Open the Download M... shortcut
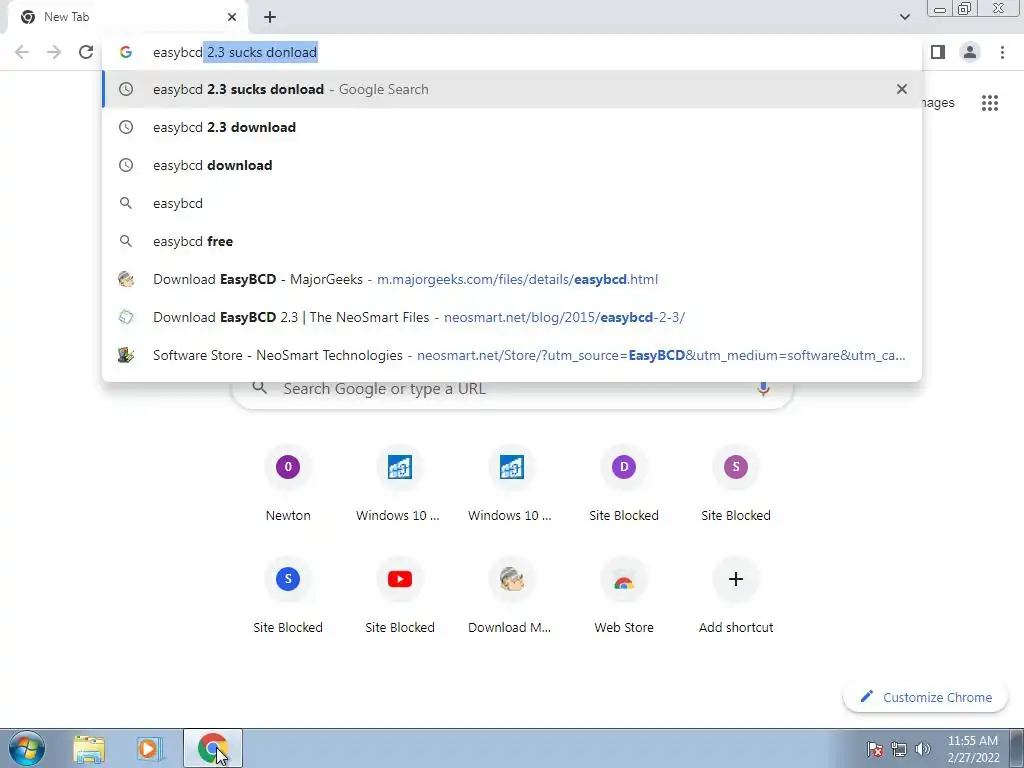The width and height of the screenshot is (1024, 768). coord(511,595)
